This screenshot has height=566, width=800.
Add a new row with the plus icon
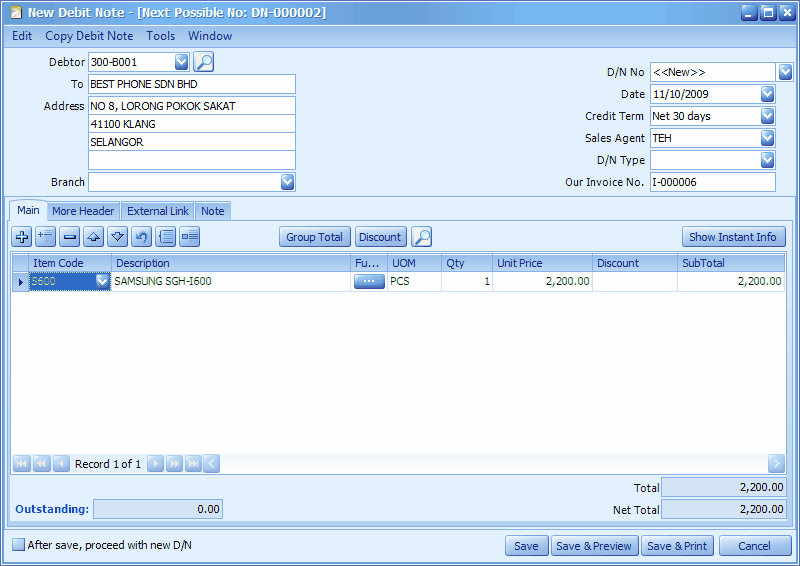point(22,237)
